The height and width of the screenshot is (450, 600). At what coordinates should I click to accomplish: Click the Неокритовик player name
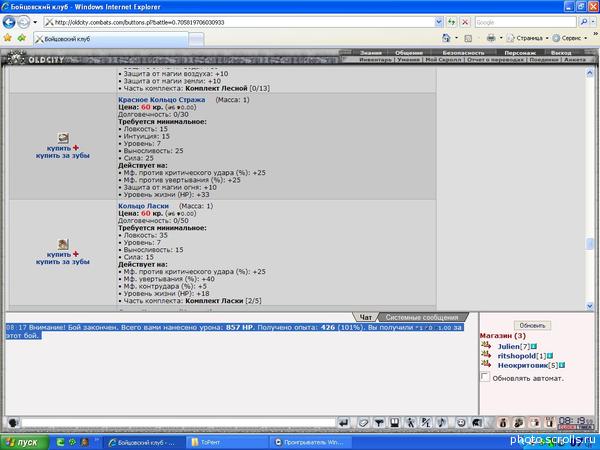click(x=523, y=365)
